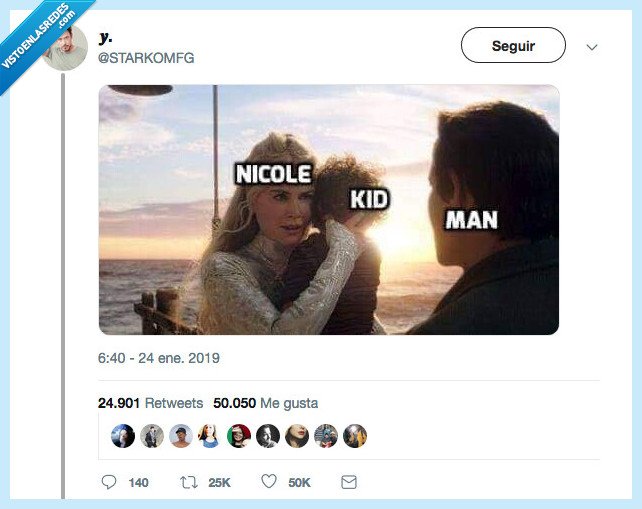Screen dimensions: 642x509
Task: Select the last liker avatar in the row
Action: click(x=355, y=435)
